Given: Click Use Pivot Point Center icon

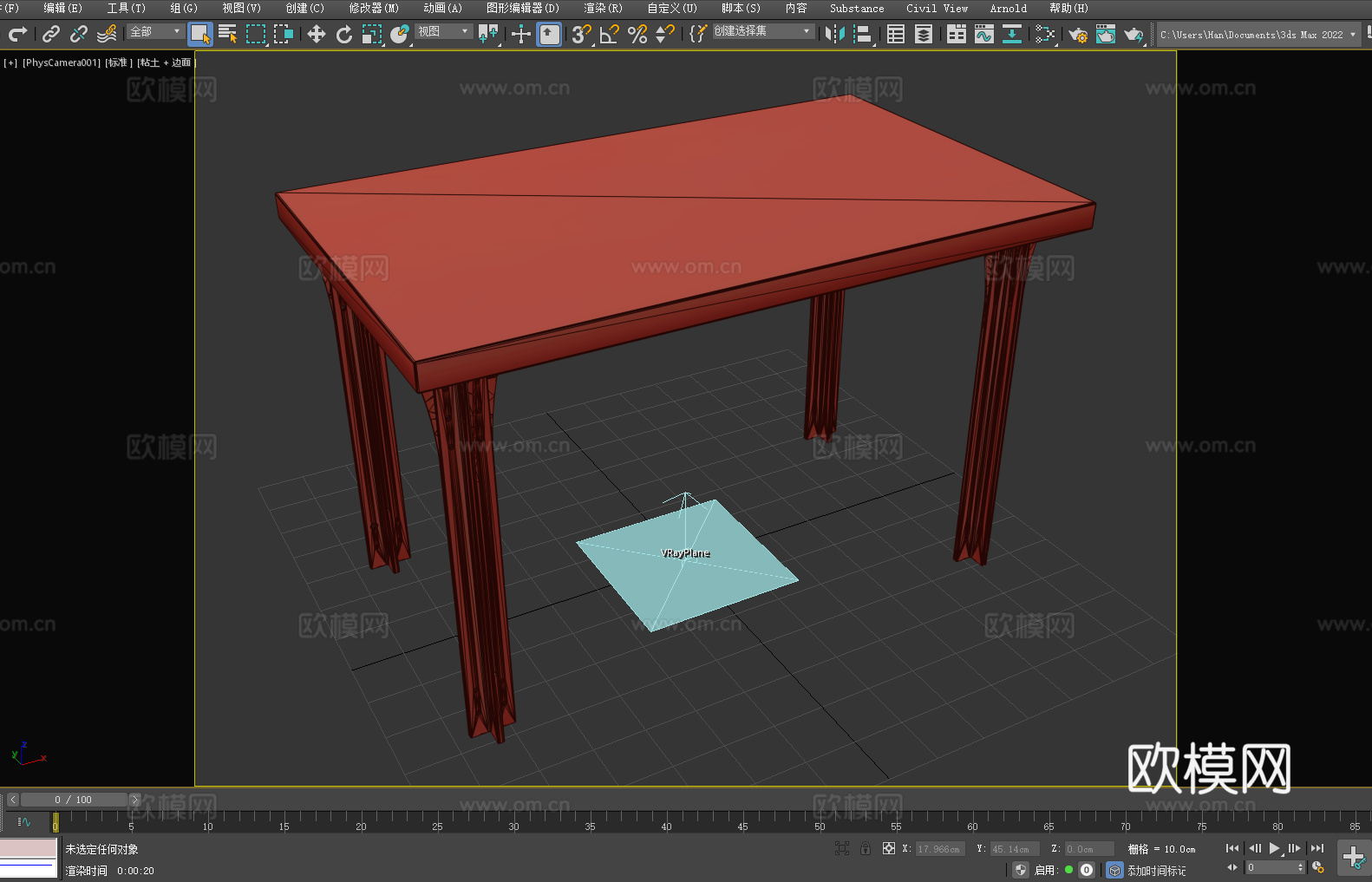Looking at the screenshot, I should (x=488, y=34).
